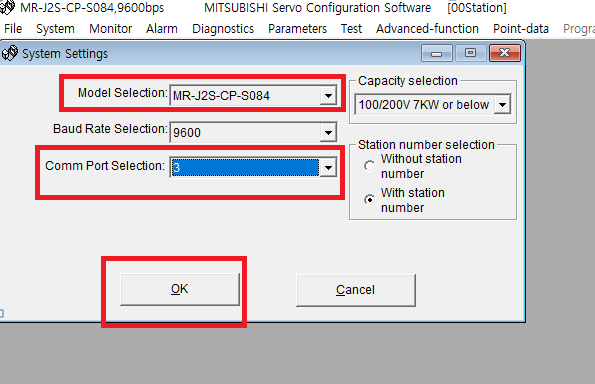Click the System Settings window icon
595x384 pixels.
point(9,54)
